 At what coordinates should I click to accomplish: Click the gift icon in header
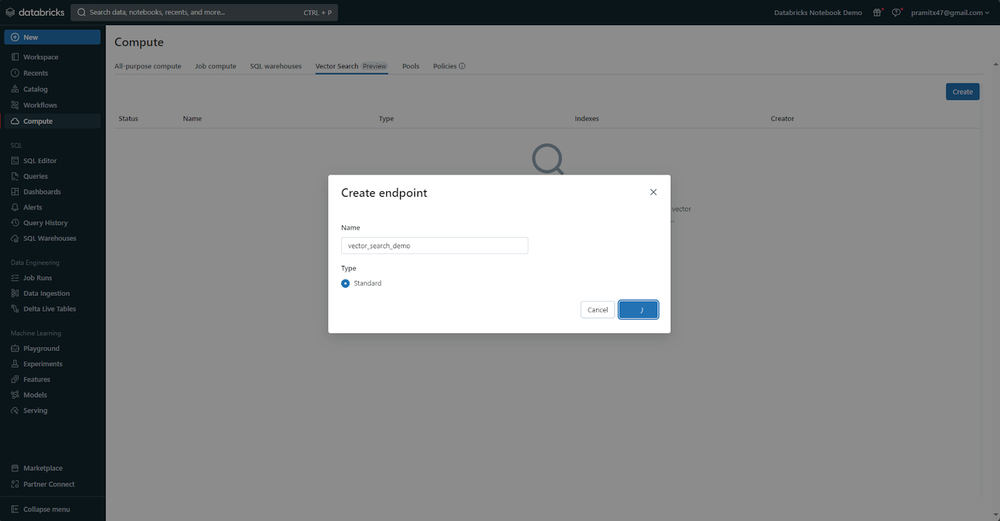tap(877, 12)
